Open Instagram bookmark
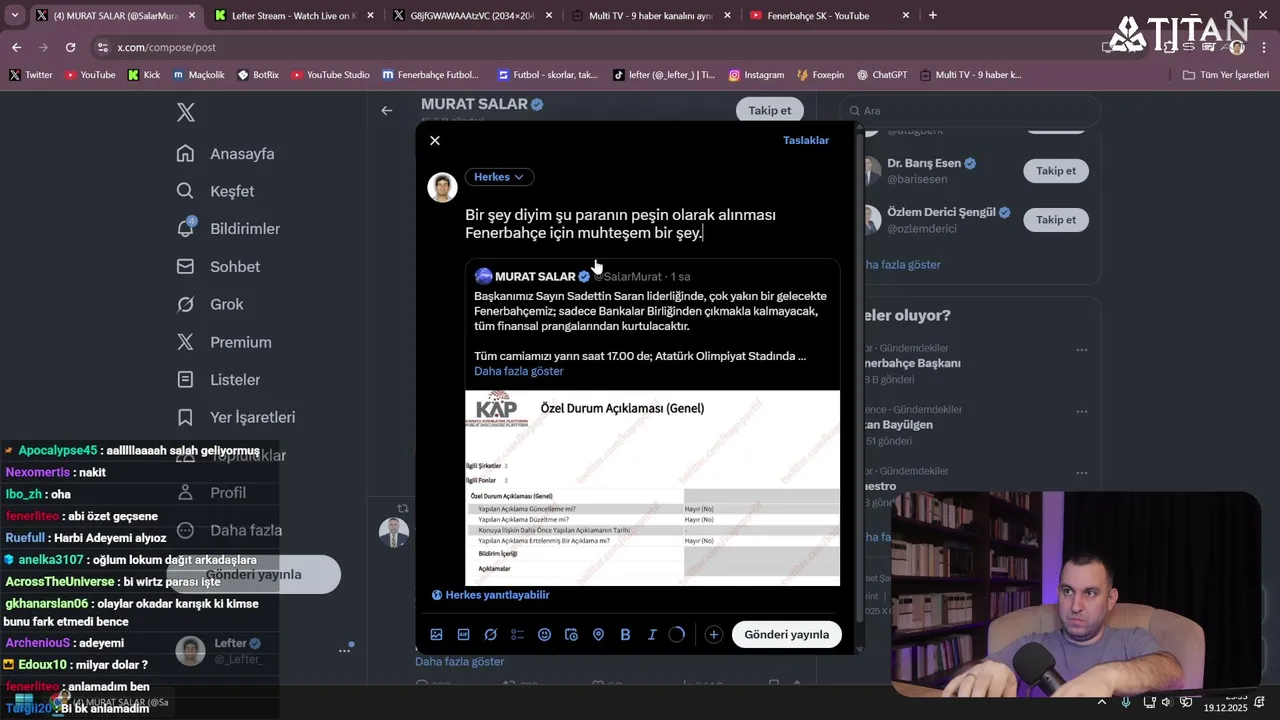The height and width of the screenshot is (720, 1280). tap(756, 75)
